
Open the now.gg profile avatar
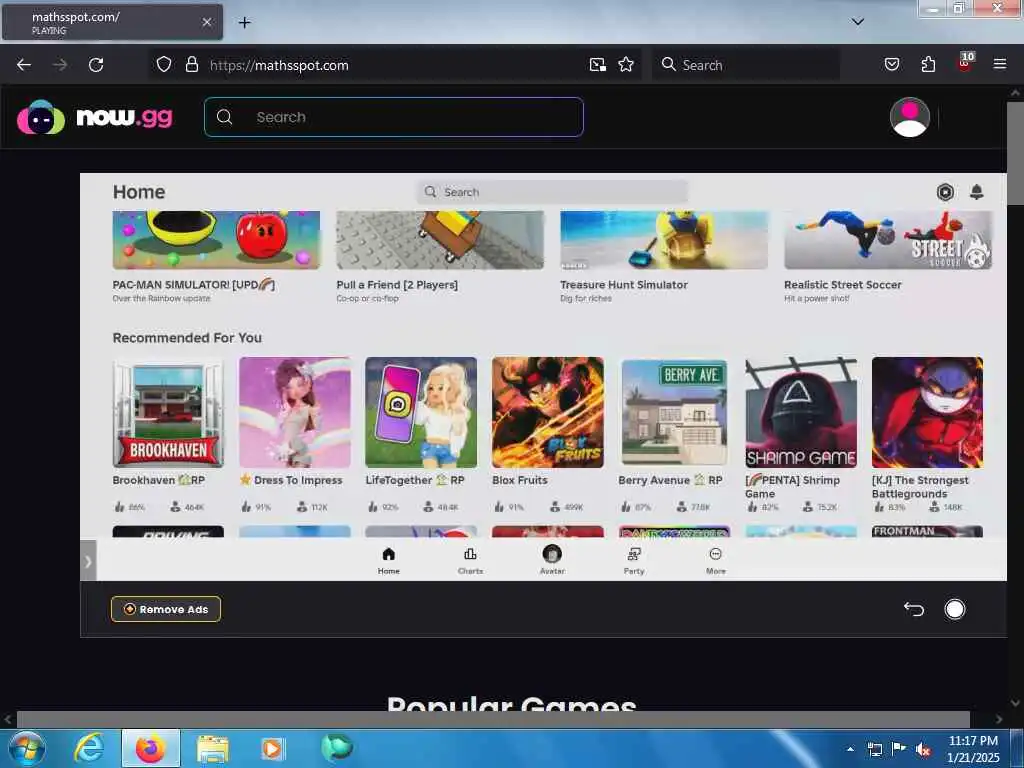tap(910, 118)
